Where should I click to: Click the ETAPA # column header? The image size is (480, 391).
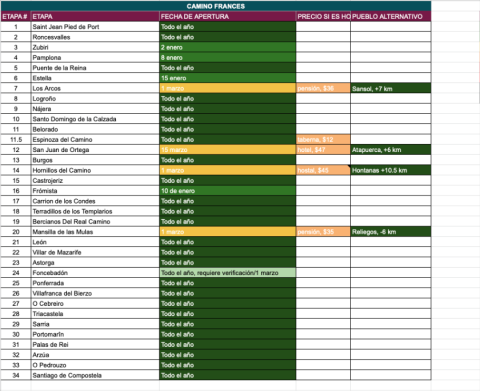point(16,16)
